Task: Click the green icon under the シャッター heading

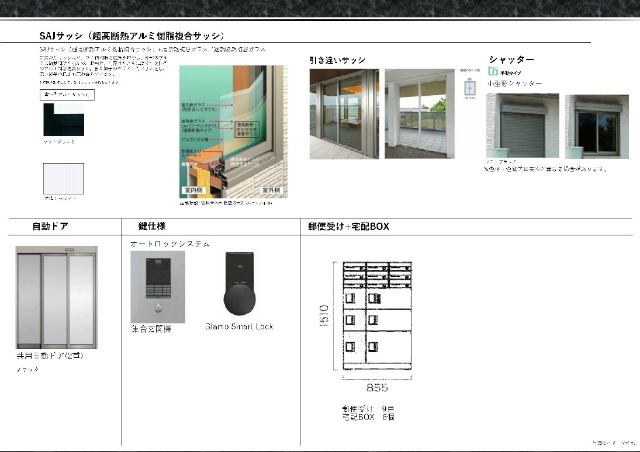Action: click(492, 72)
